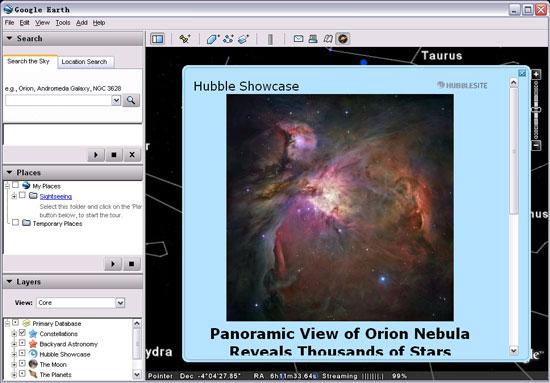Screen dimensions: 550x383
Task: Click the Email envelope toolbar icon
Action: (298, 39)
